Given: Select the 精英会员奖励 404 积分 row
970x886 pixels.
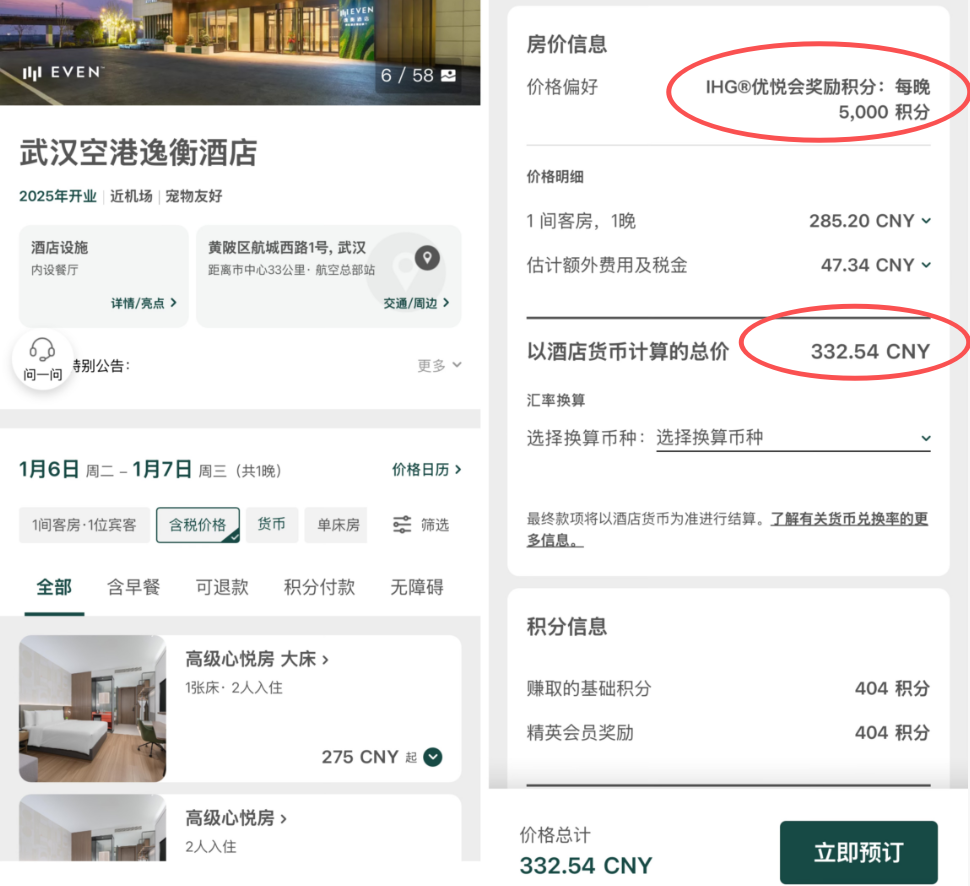Looking at the screenshot, I should (x=728, y=733).
